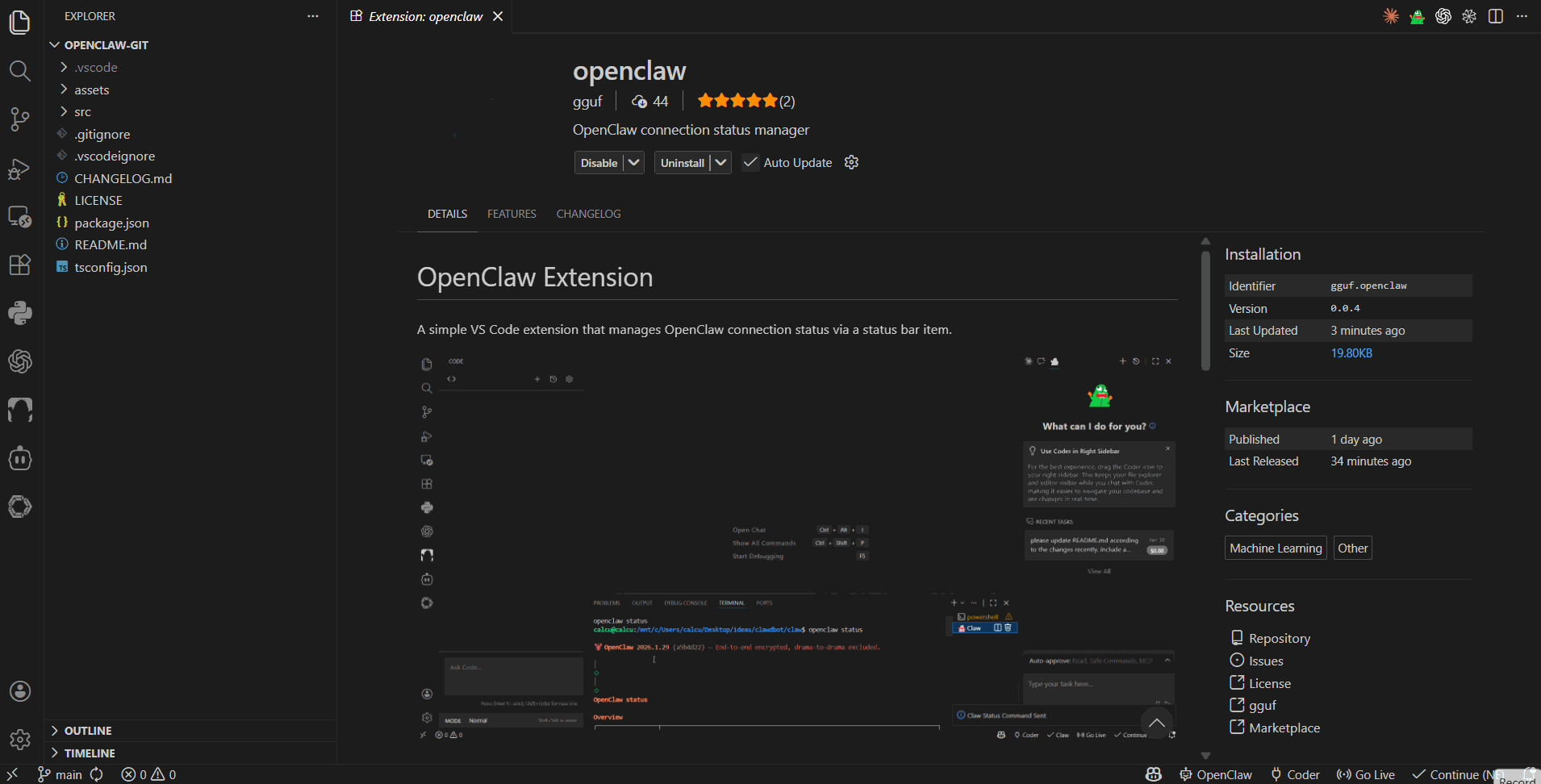Image resolution: width=1541 pixels, height=784 pixels.
Task: Open the LICENSE file
Action: coord(98,201)
